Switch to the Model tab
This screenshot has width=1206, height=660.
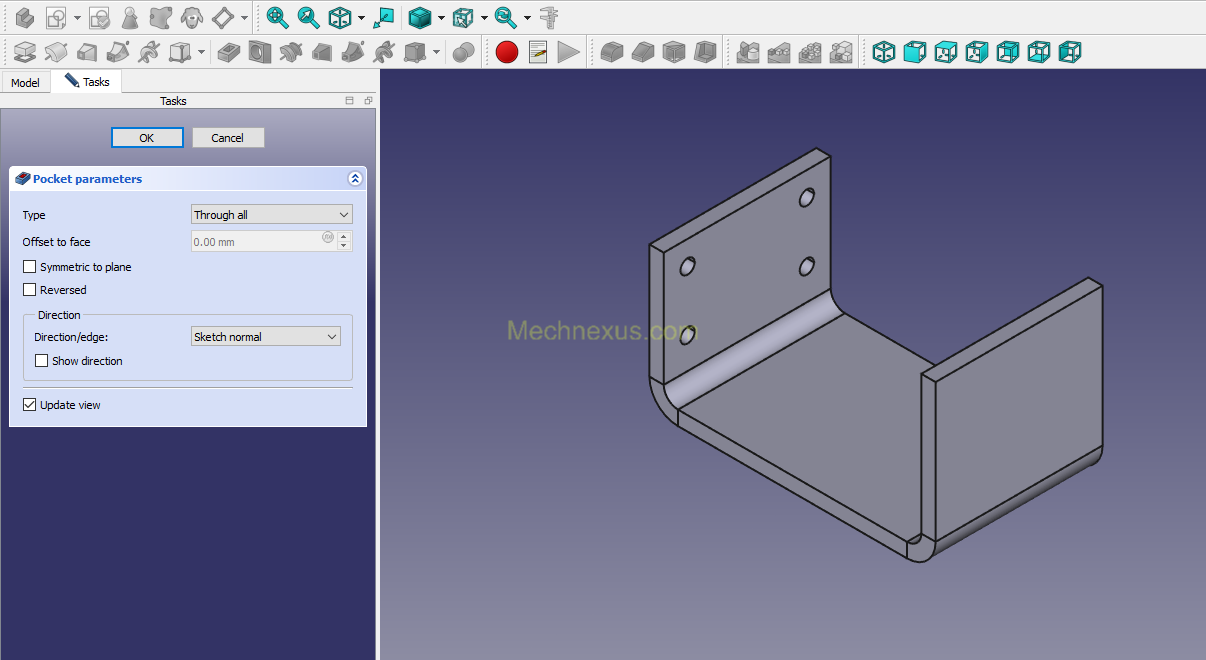pyautogui.click(x=25, y=82)
